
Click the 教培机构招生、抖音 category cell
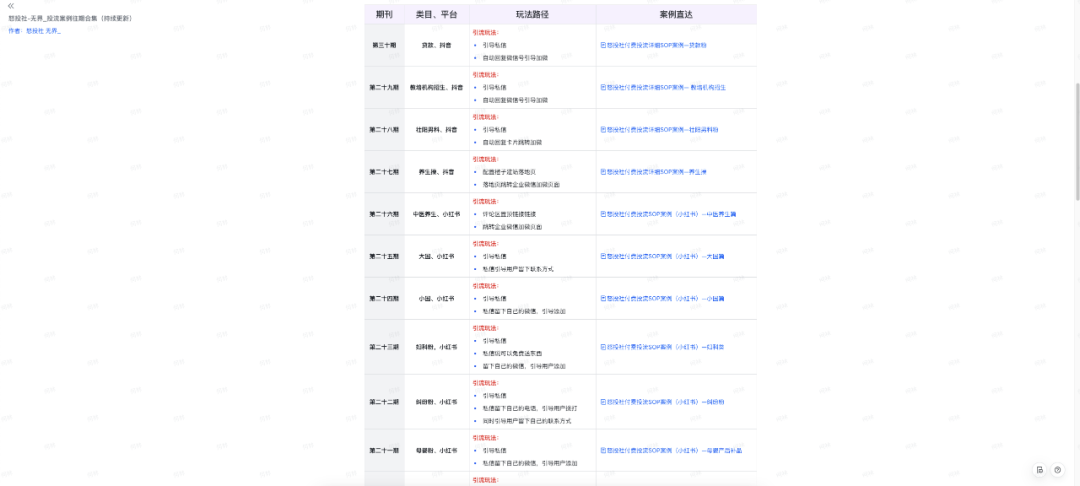pos(437,87)
